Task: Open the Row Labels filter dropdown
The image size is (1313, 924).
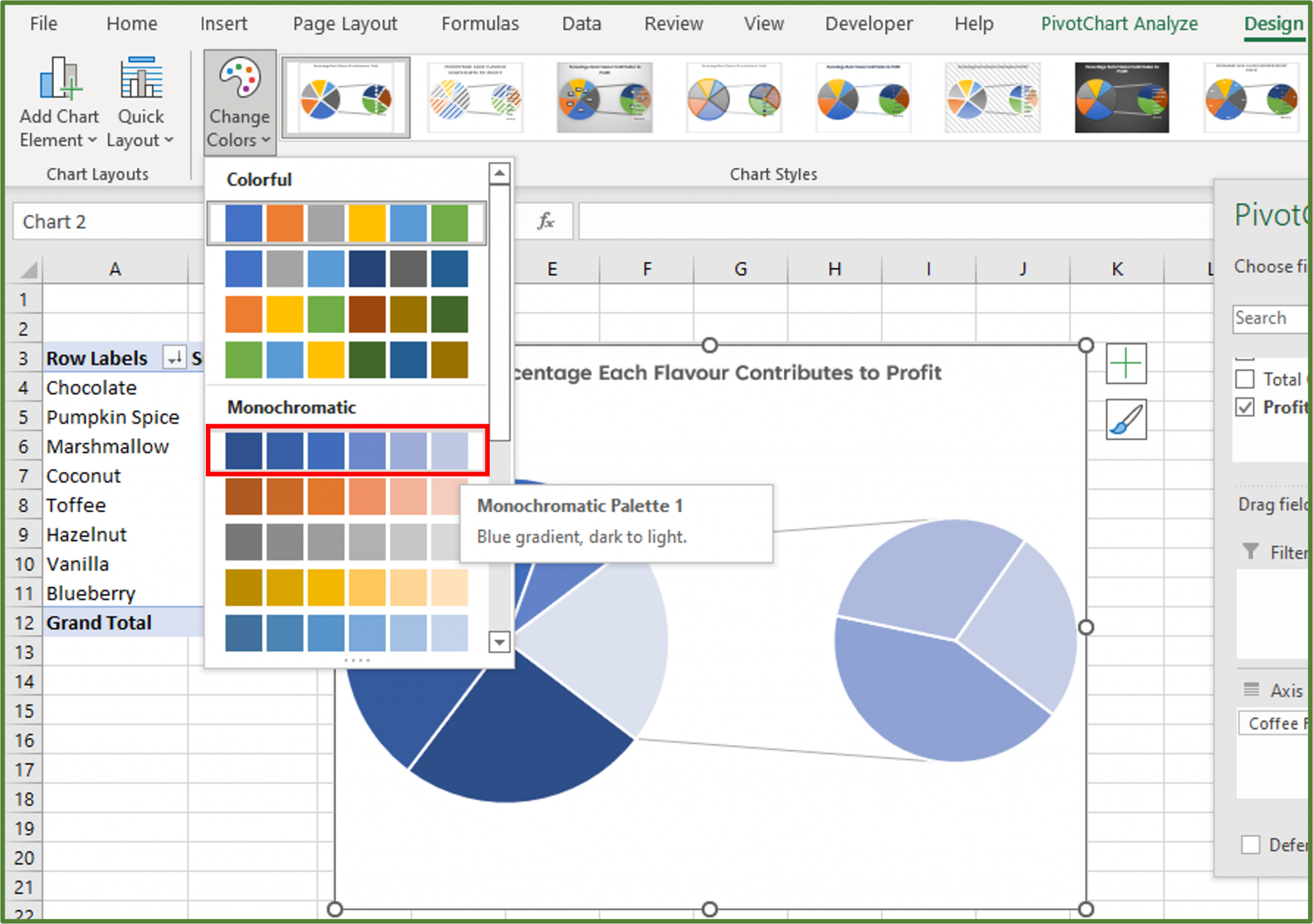Action: point(174,358)
